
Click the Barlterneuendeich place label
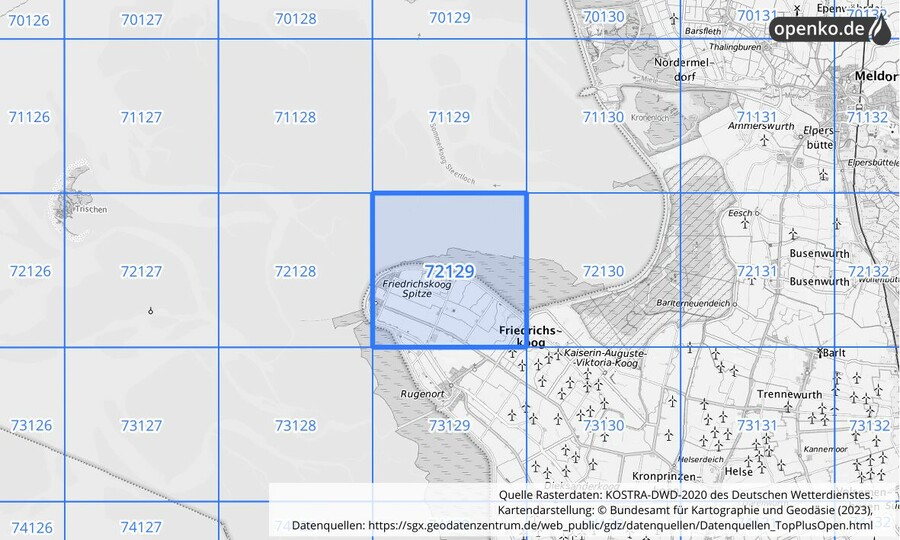[693, 303]
